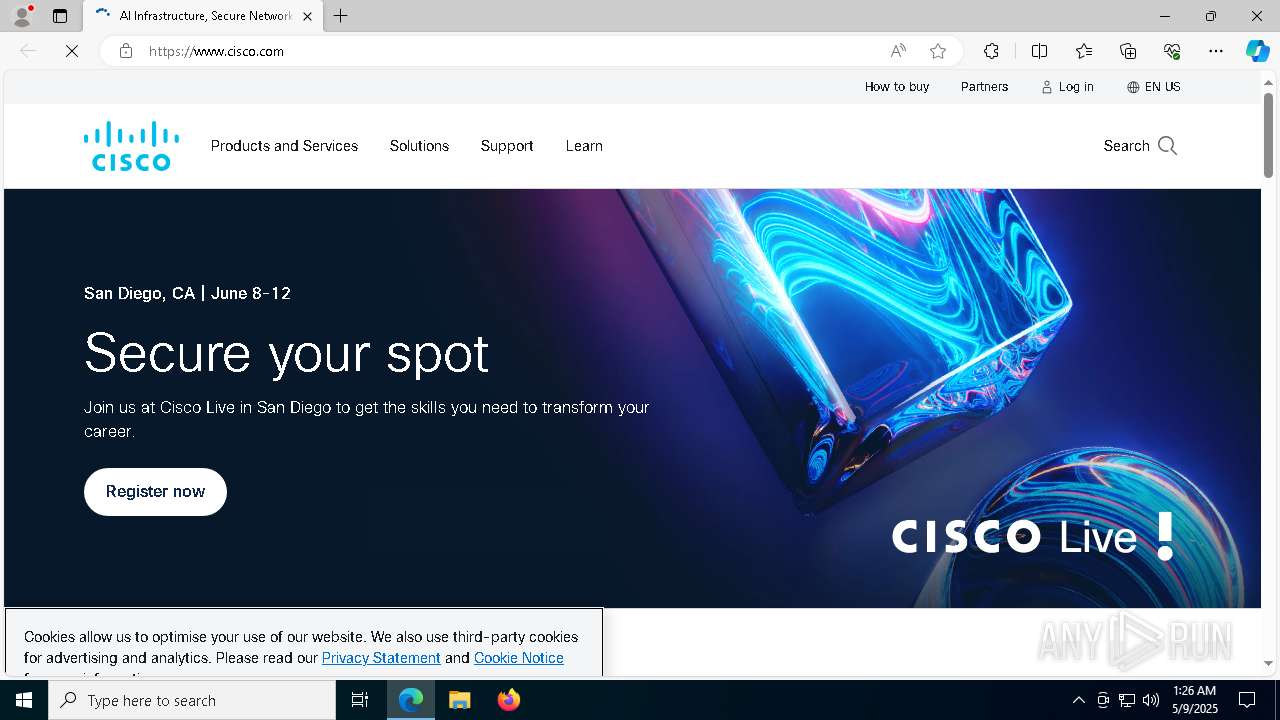Open File Explorer from taskbar

[459, 700]
